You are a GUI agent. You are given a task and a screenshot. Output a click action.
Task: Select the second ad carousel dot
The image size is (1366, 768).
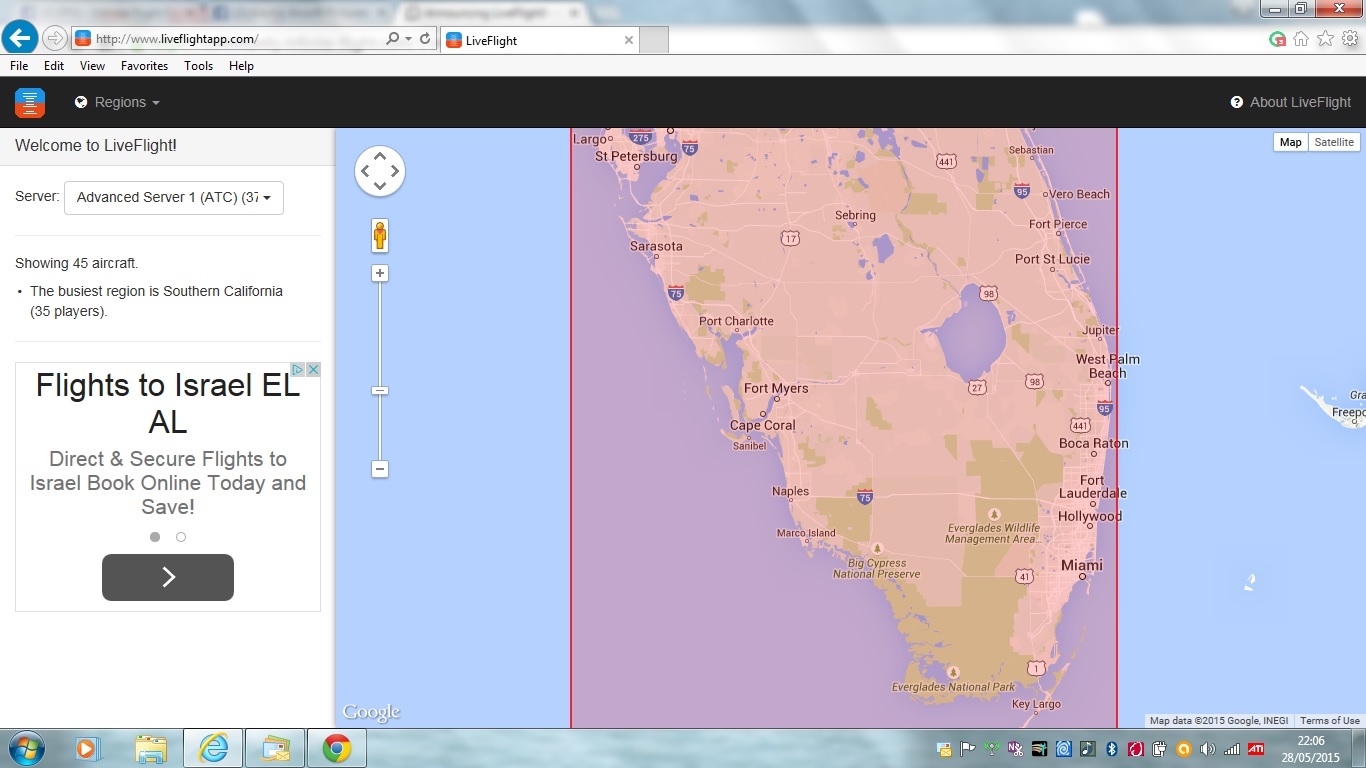tap(181, 537)
